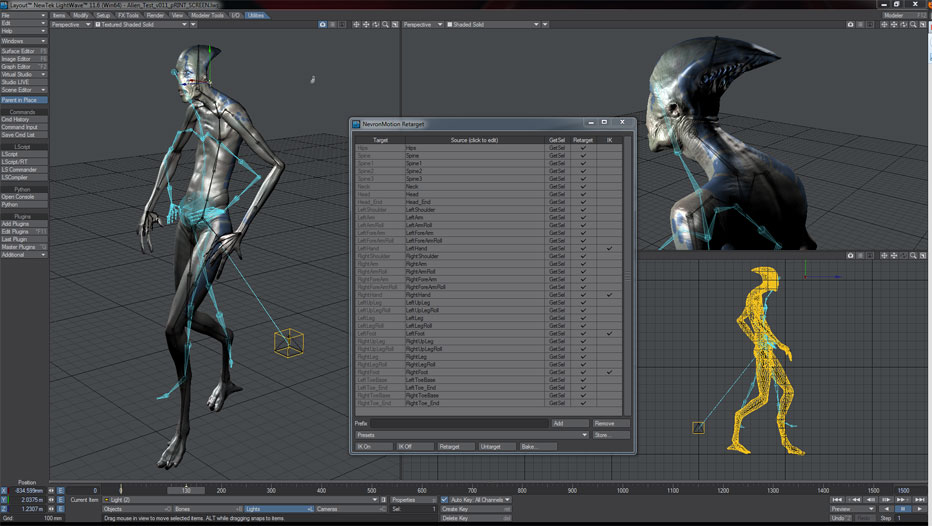
Task: Click the Image Editor sidebar button
Action: coord(23,59)
